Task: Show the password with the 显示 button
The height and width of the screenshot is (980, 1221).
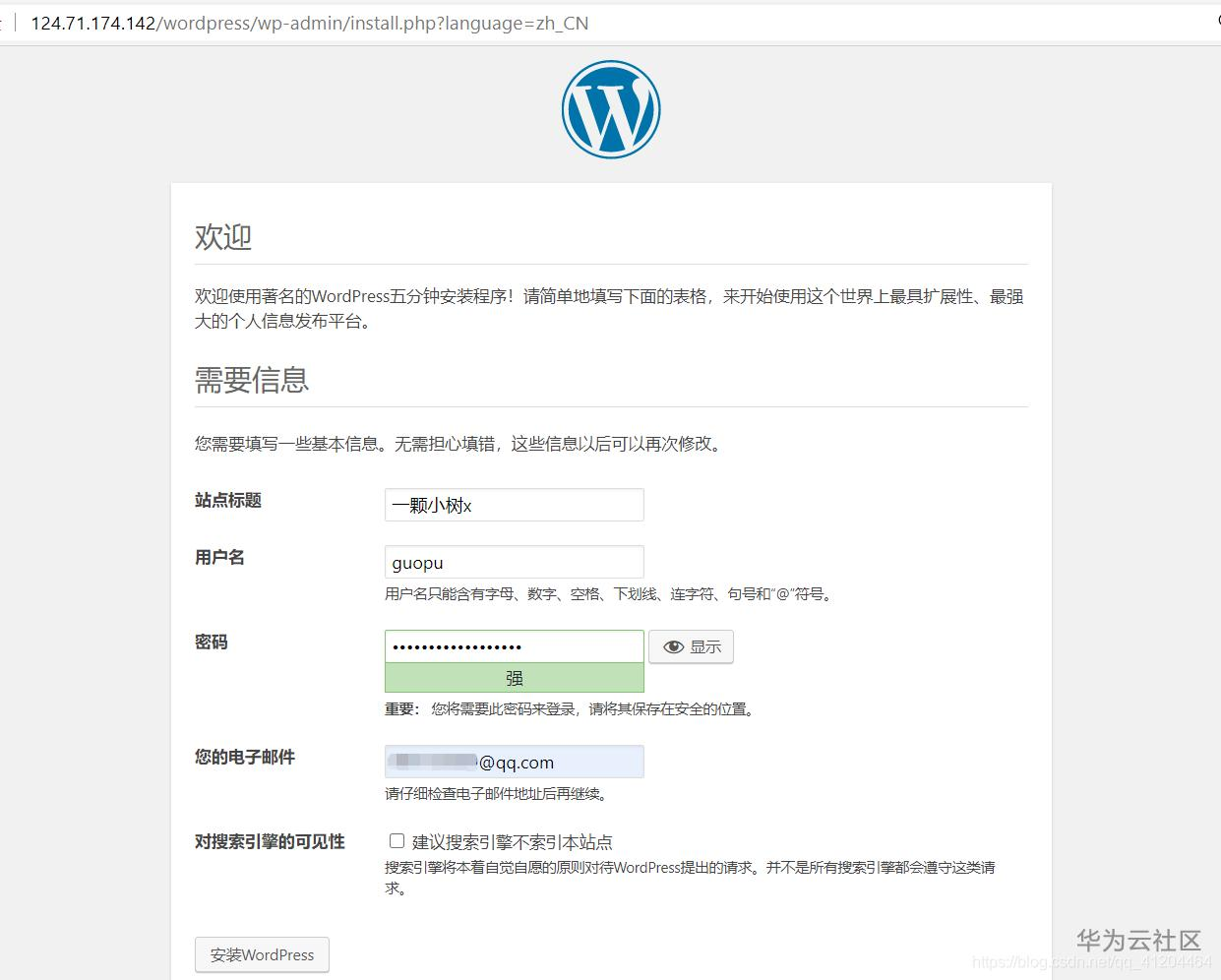Action: tap(691, 646)
